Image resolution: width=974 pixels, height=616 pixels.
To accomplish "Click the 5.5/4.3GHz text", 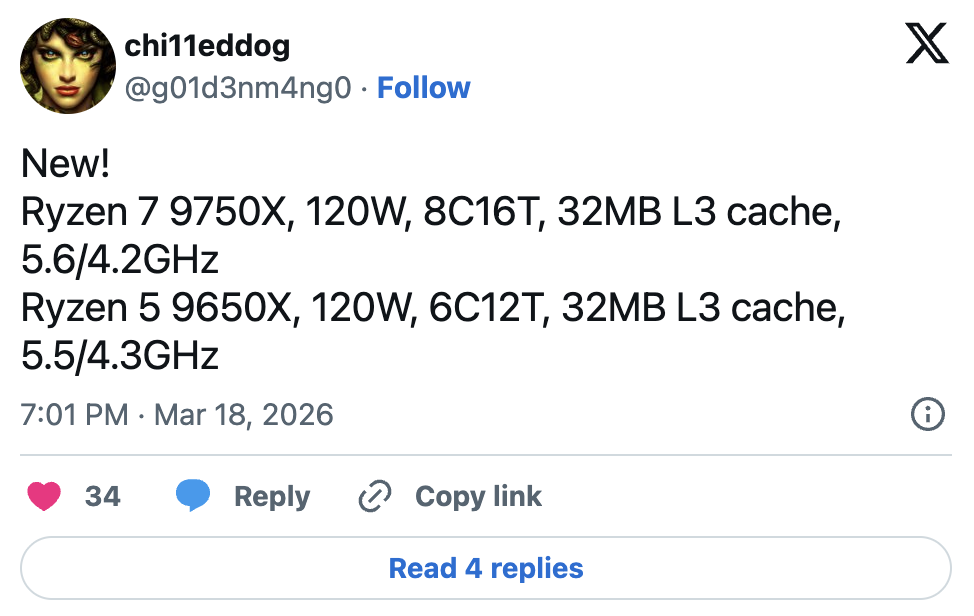I will [120, 356].
